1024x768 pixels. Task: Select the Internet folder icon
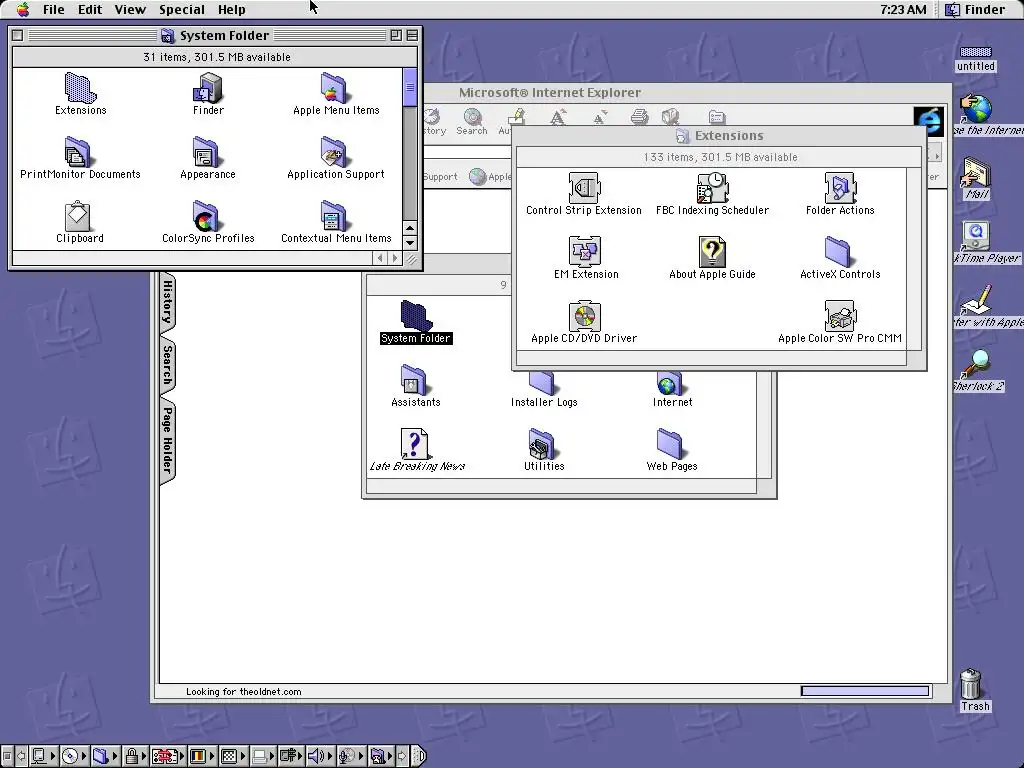(669, 383)
